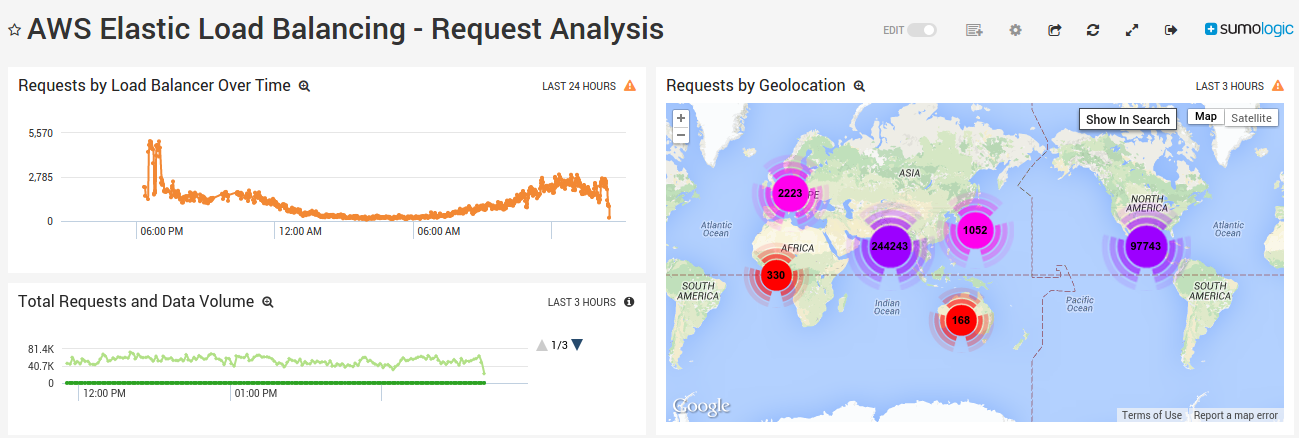Click the Sumo Logic logo

point(1247,30)
